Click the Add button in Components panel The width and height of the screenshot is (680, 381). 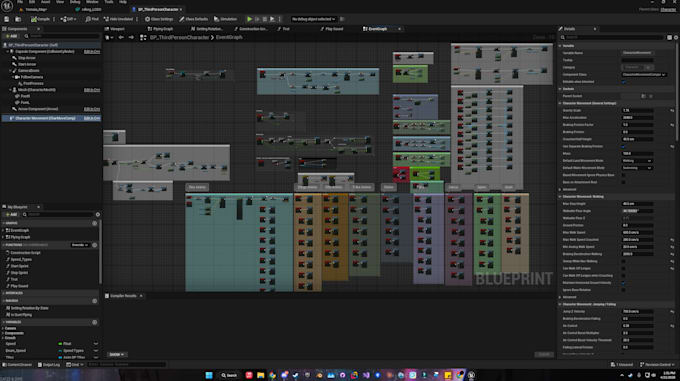tap(11, 36)
